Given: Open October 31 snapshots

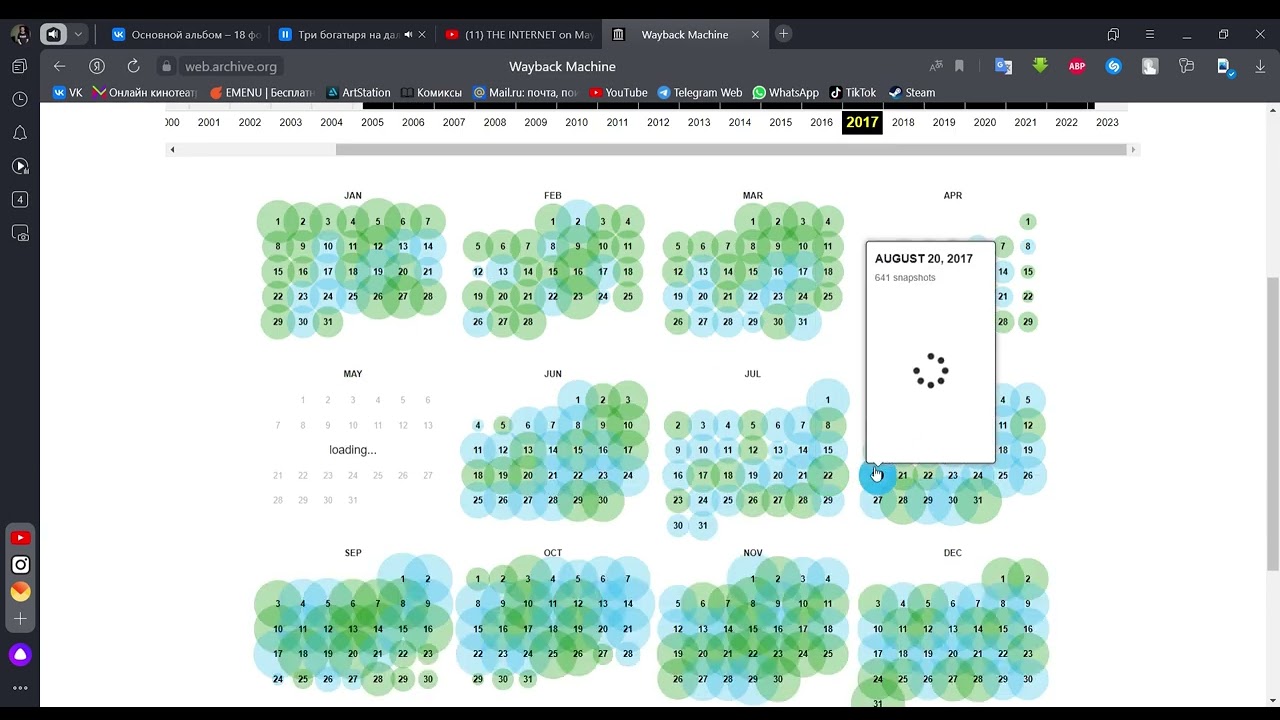Looking at the screenshot, I should tap(528, 680).
